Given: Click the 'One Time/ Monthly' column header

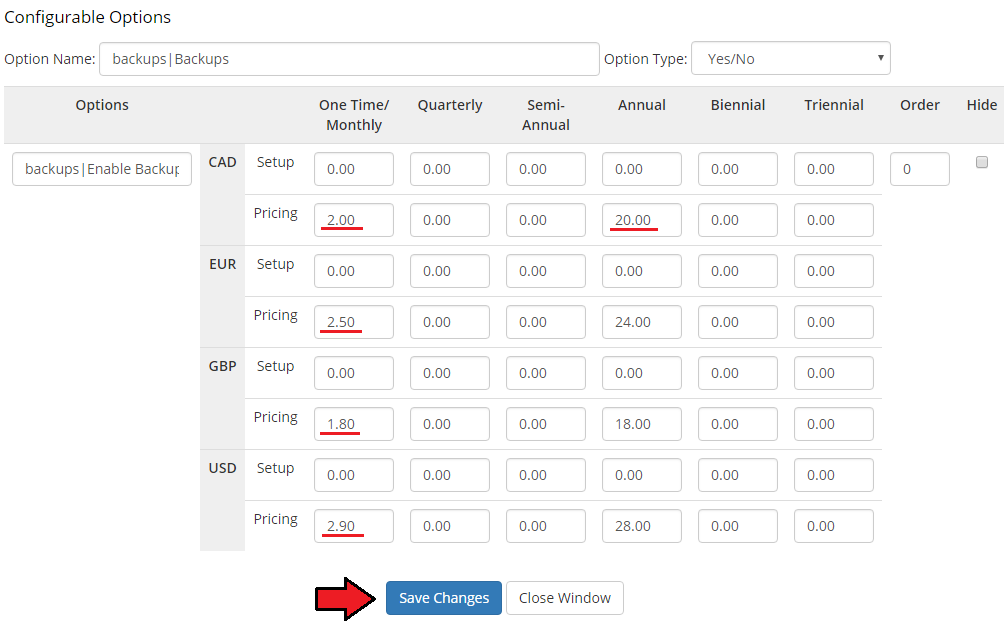Looking at the screenshot, I should 354,115.
